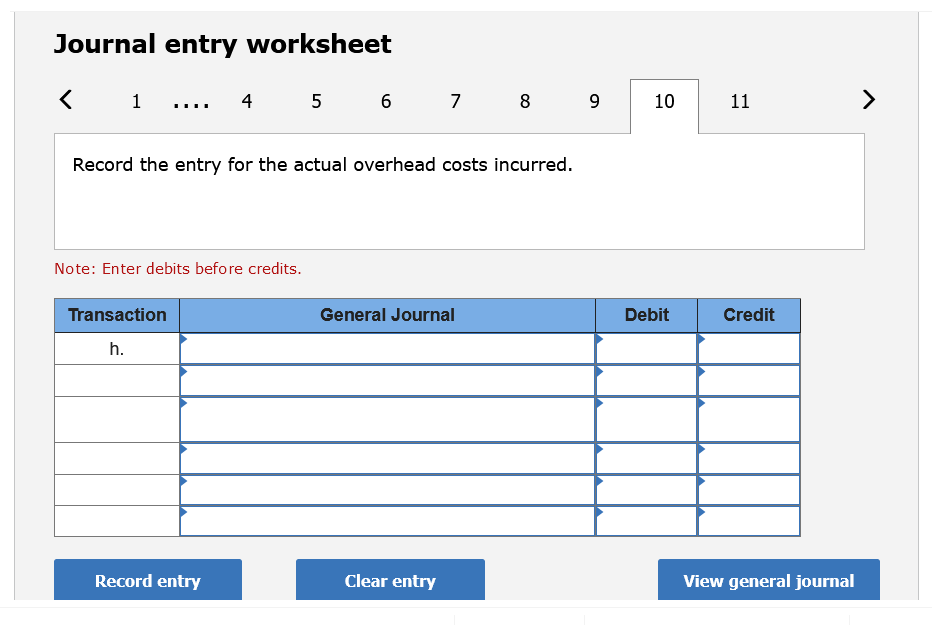The width and height of the screenshot is (932, 625).
Task: Switch to worksheet tab 5
Action: [316, 102]
